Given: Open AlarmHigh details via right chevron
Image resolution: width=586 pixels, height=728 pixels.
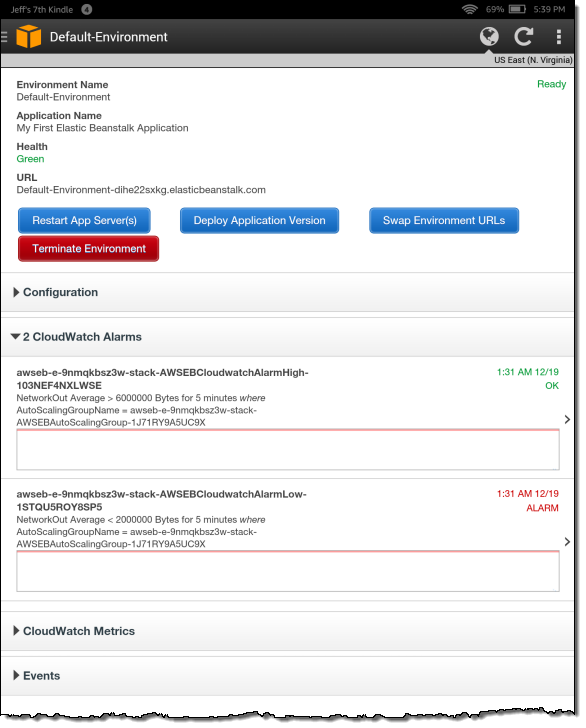Looking at the screenshot, I should pos(567,420).
